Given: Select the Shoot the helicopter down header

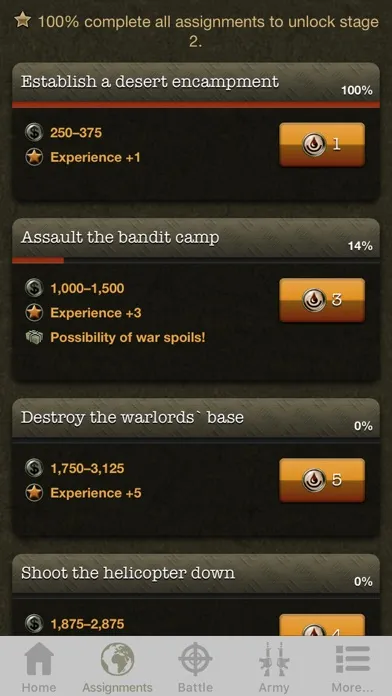Looking at the screenshot, I should tap(196, 573).
